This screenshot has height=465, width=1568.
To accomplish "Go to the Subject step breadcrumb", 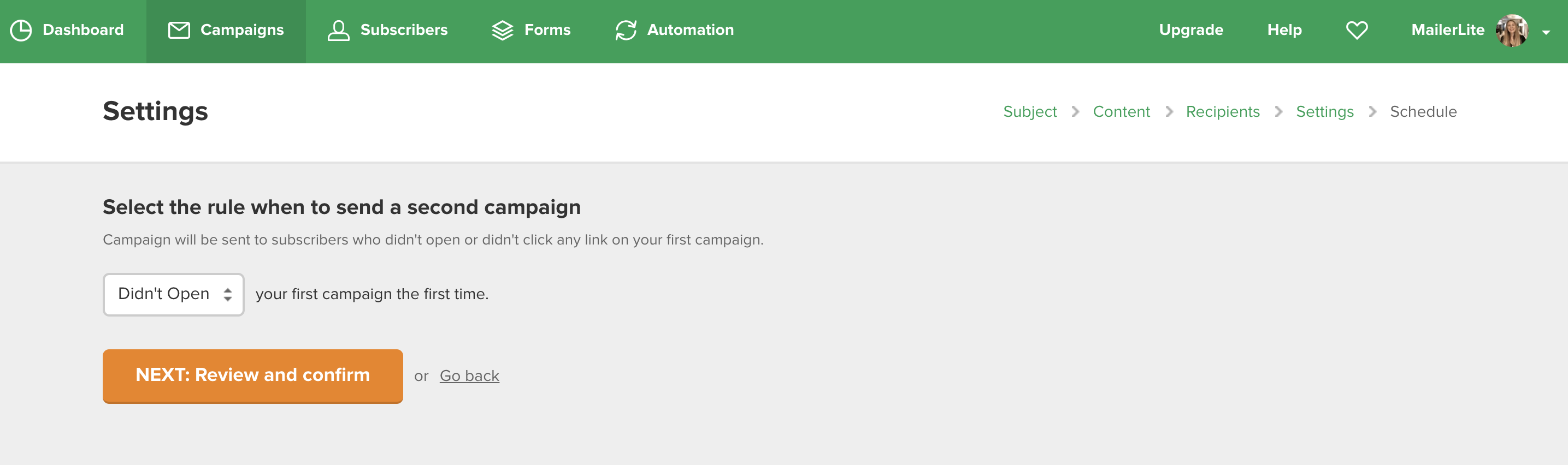I will 1030,112.
